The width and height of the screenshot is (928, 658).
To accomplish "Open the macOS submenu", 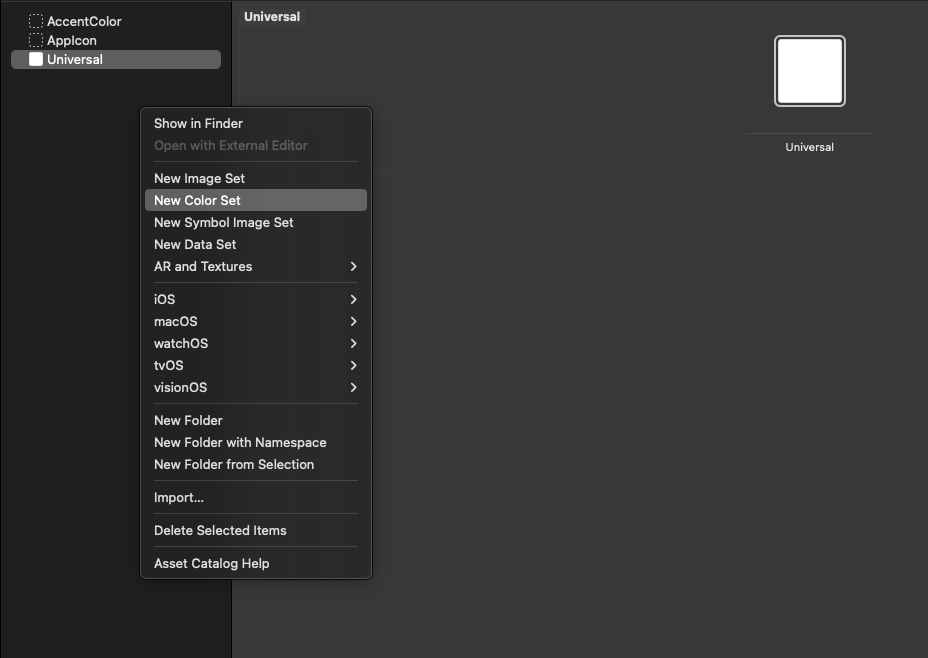I will (256, 321).
